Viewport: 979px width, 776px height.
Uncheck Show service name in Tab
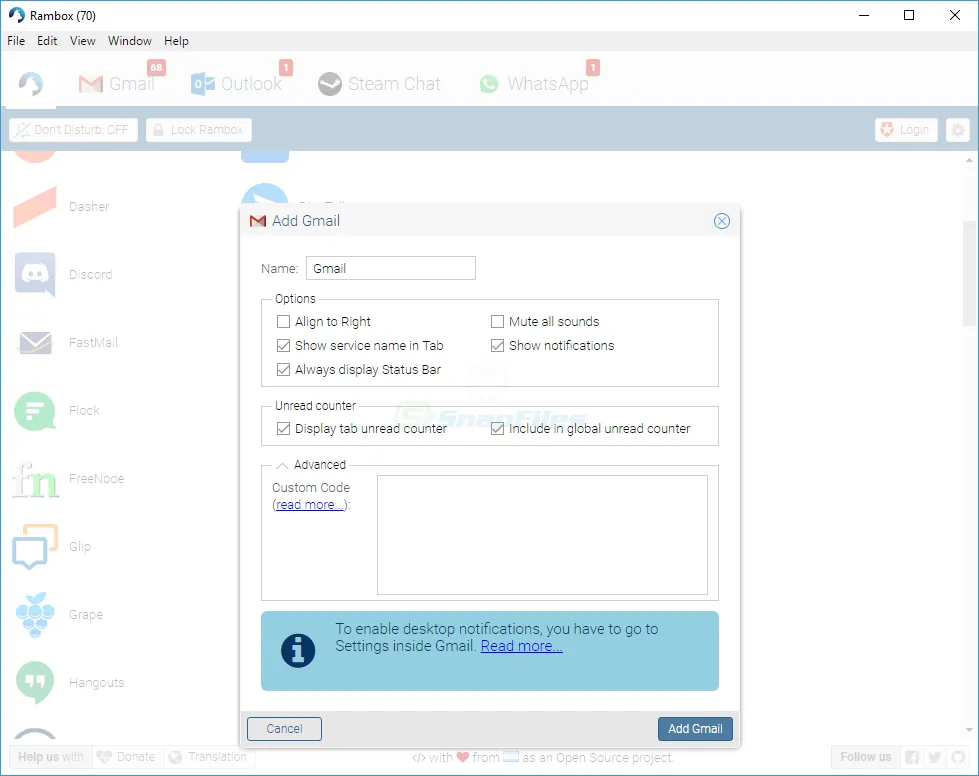click(x=283, y=345)
